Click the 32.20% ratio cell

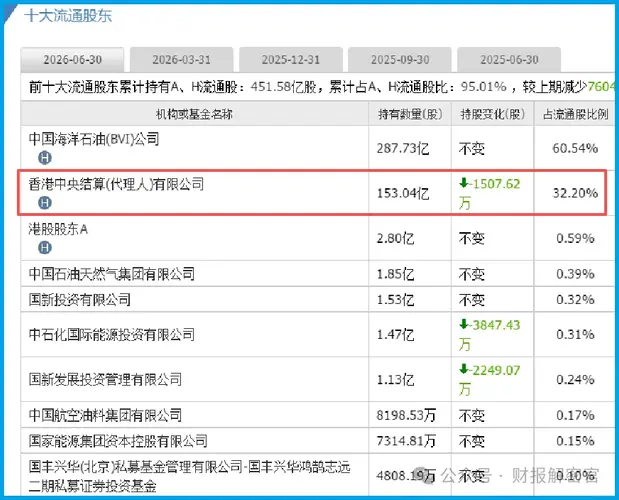[x=575, y=193]
